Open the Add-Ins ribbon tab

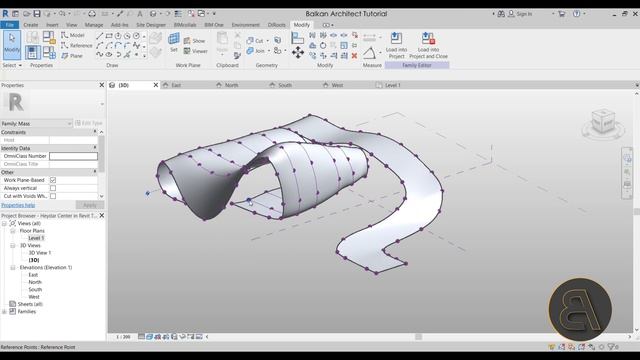(120, 25)
